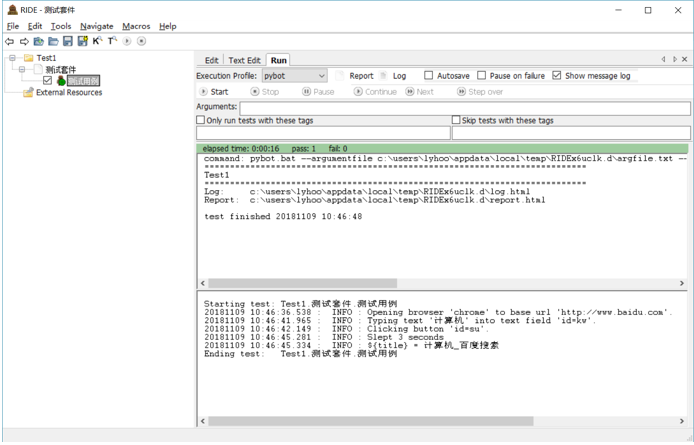Image resolution: width=694 pixels, height=445 pixels.
Task: Open the Report button
Action: (x=355, y=76)
